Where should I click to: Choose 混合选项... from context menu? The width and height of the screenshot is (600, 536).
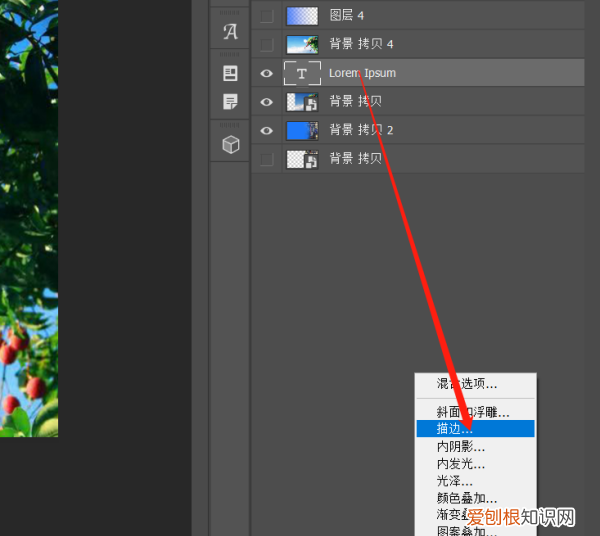475,384
